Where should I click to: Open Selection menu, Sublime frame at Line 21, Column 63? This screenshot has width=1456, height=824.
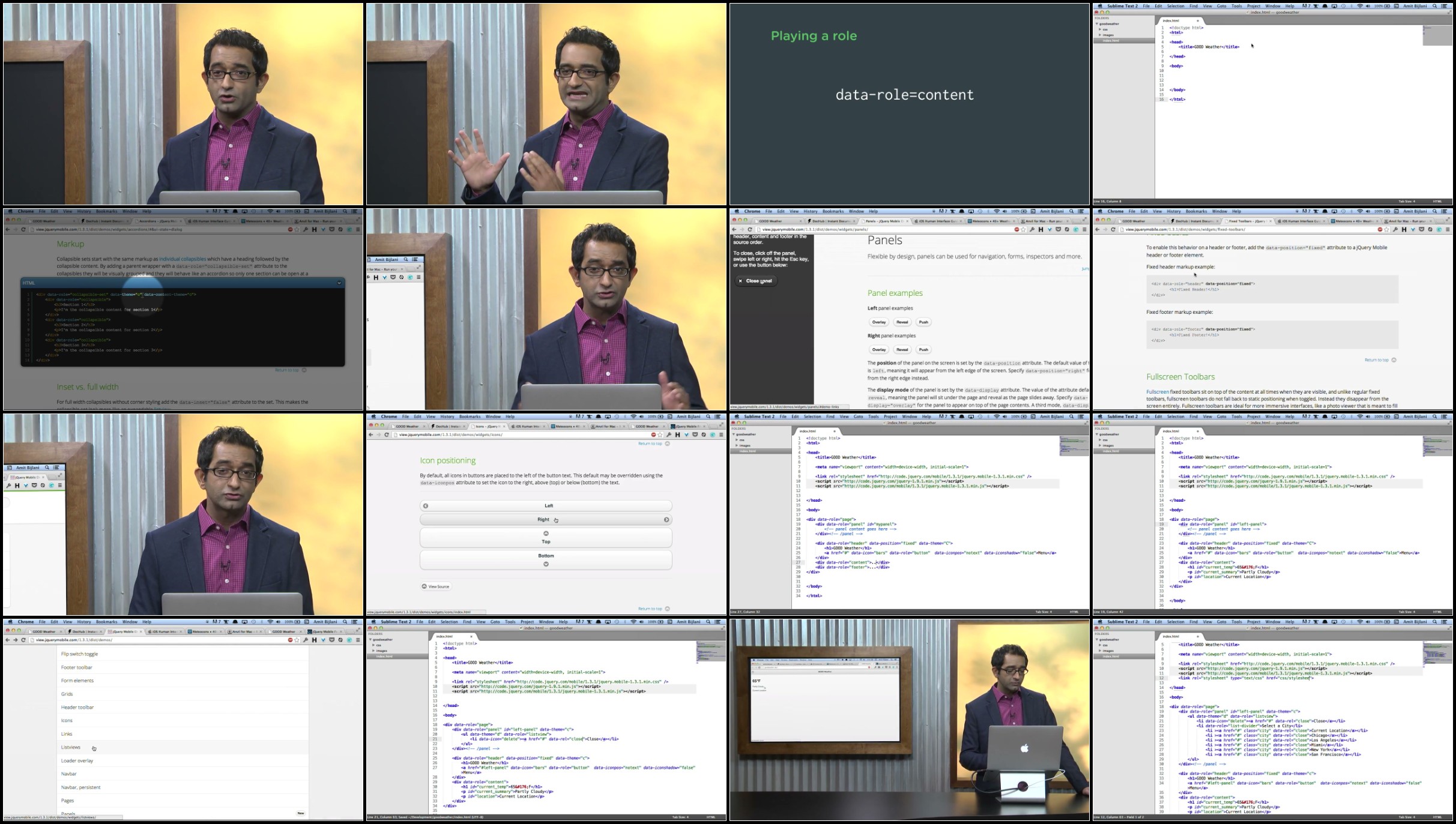449,622
